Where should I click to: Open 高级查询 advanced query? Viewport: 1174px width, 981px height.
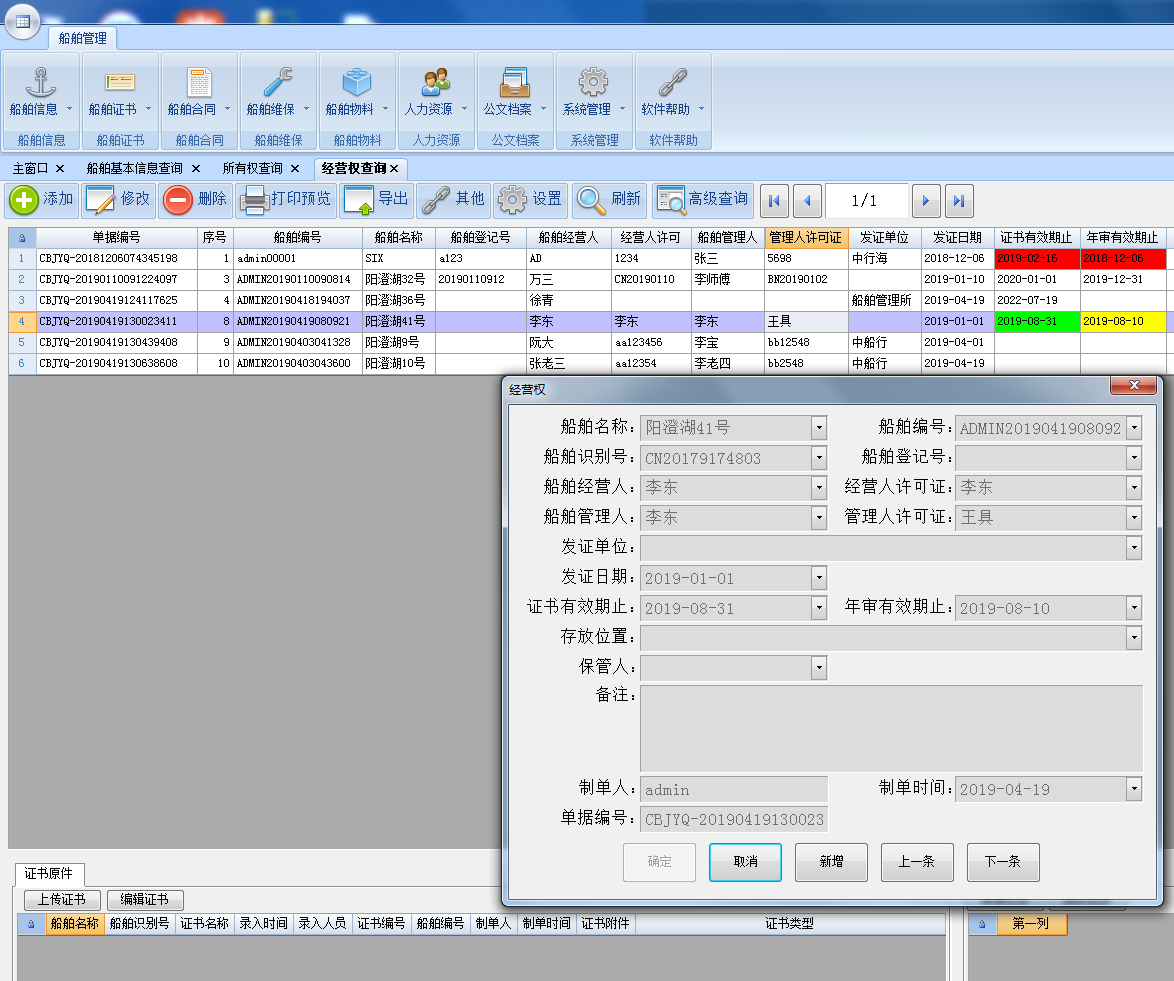[x=703, y=200]
